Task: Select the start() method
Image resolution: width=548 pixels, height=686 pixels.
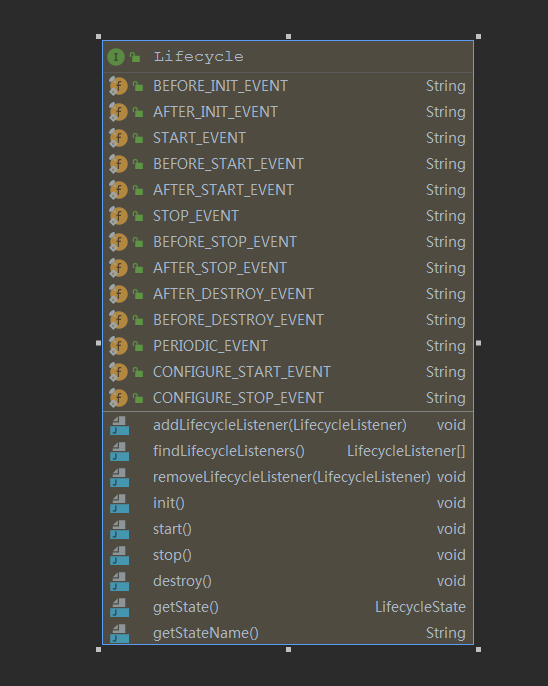Action: click(172, 529)
